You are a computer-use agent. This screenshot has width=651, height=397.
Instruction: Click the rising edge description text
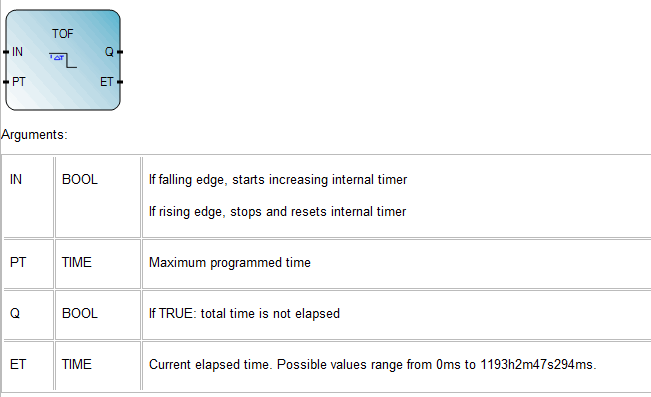click(277, 211)
